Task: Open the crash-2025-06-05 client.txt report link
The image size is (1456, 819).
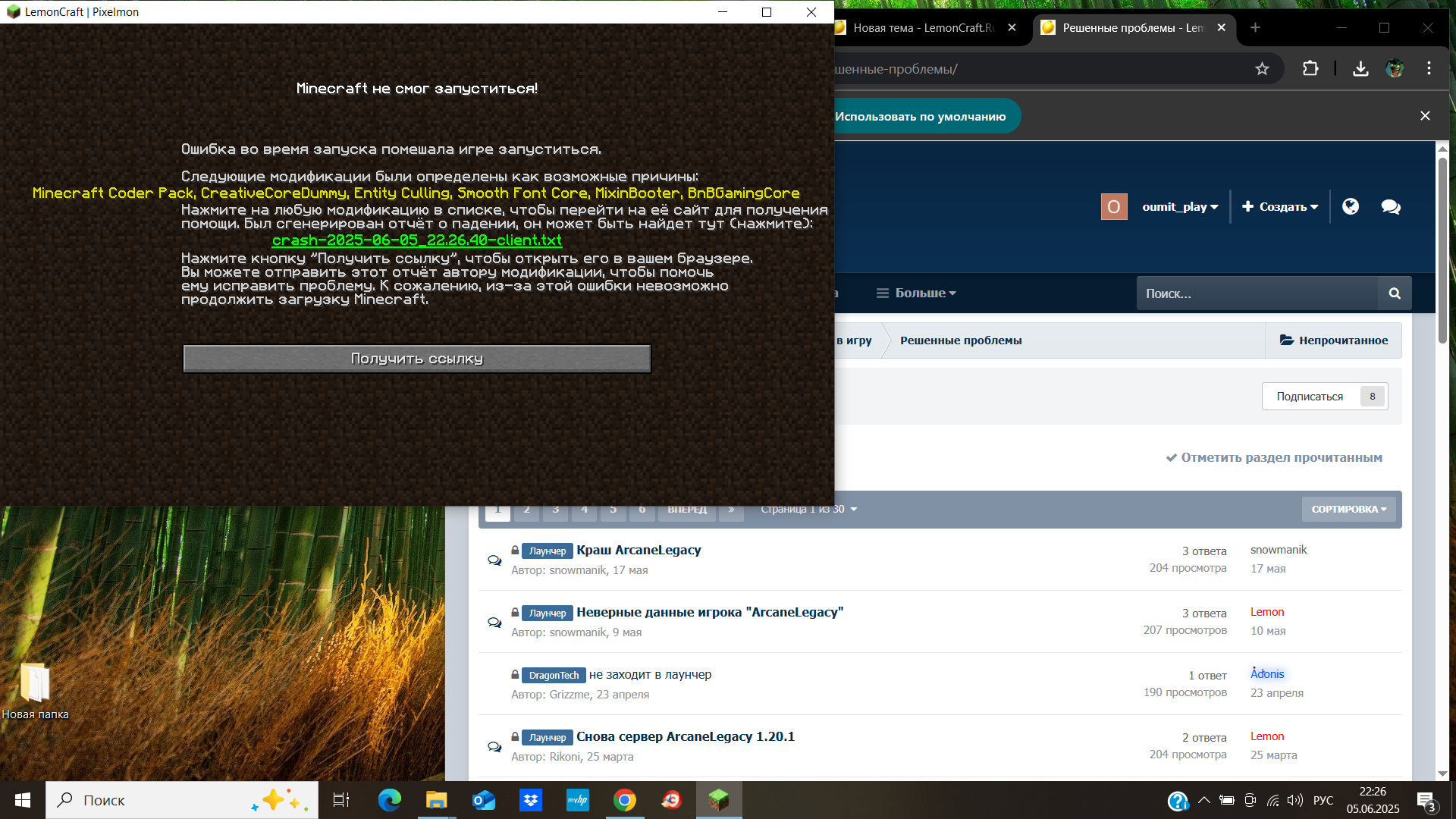Action: 416,240
